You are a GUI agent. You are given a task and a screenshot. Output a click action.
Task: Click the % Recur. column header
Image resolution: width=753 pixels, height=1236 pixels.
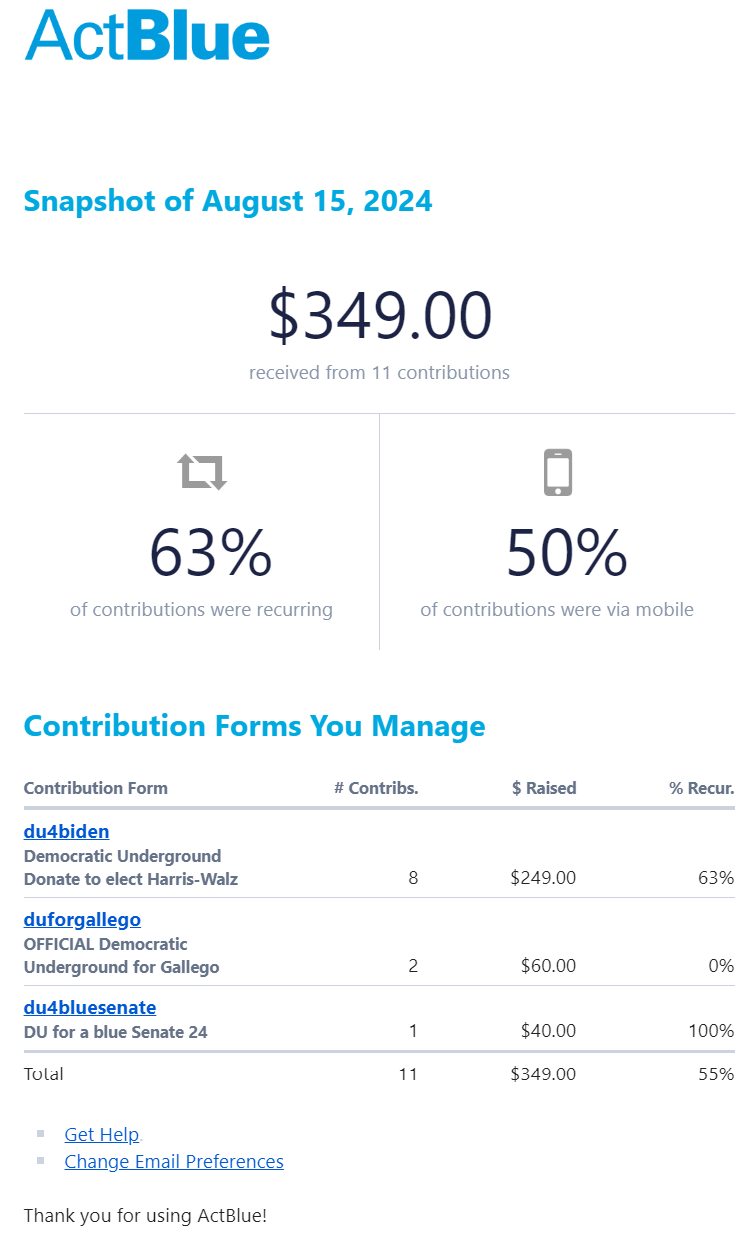click(x=701, y=788)
